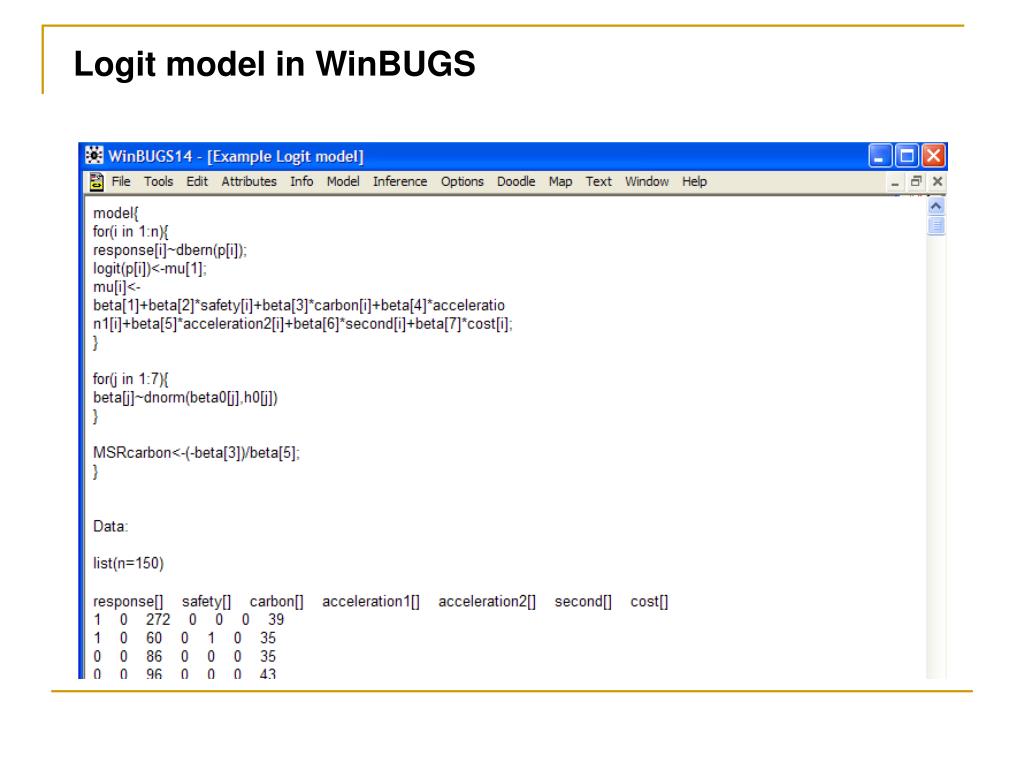This screenshot has width=1024, height=768.
Task: Click the line 'model{'
Action: click(x=116, y=213)
